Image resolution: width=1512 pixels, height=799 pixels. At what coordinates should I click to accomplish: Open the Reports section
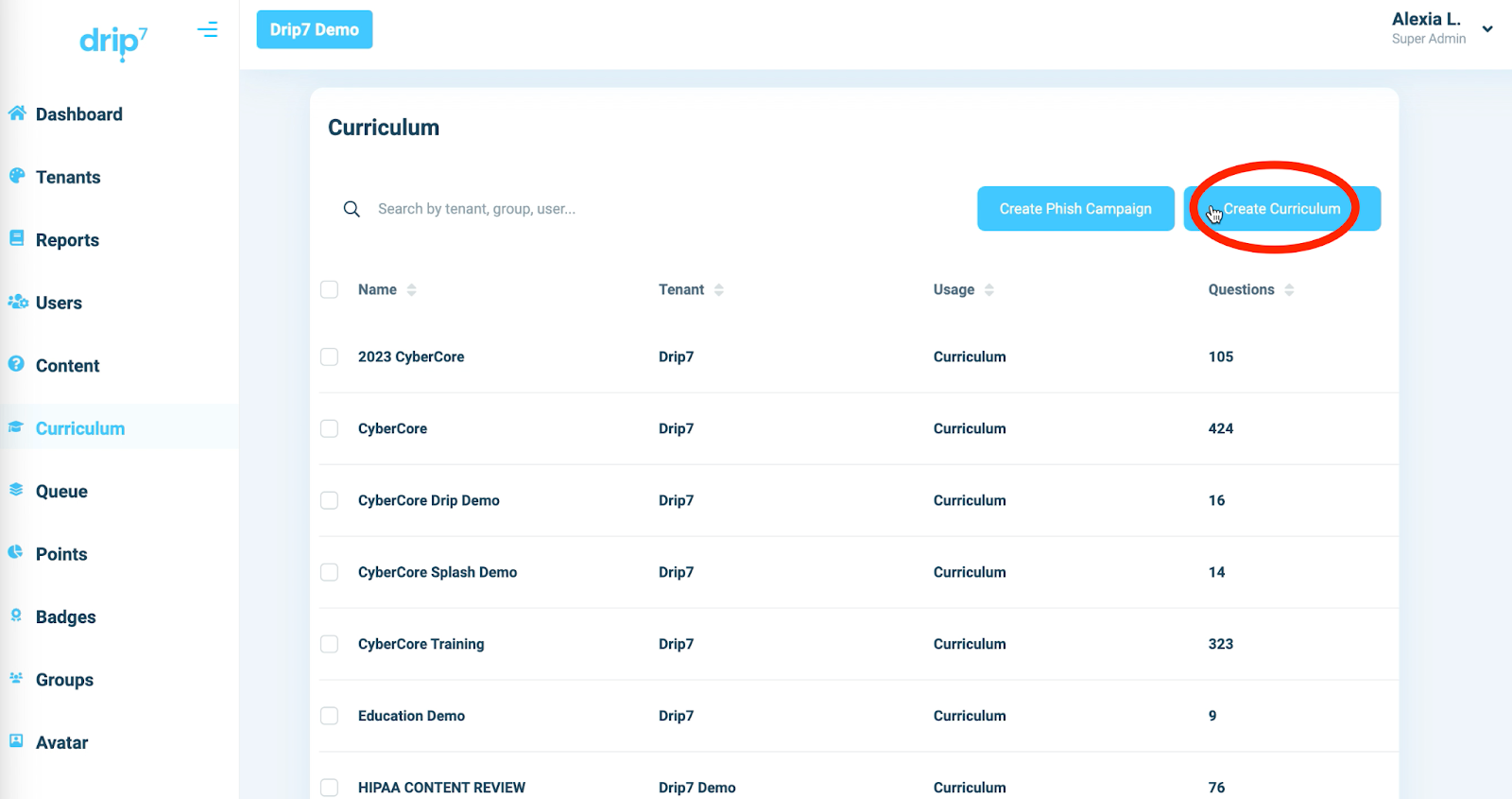(x=67, y=240)
